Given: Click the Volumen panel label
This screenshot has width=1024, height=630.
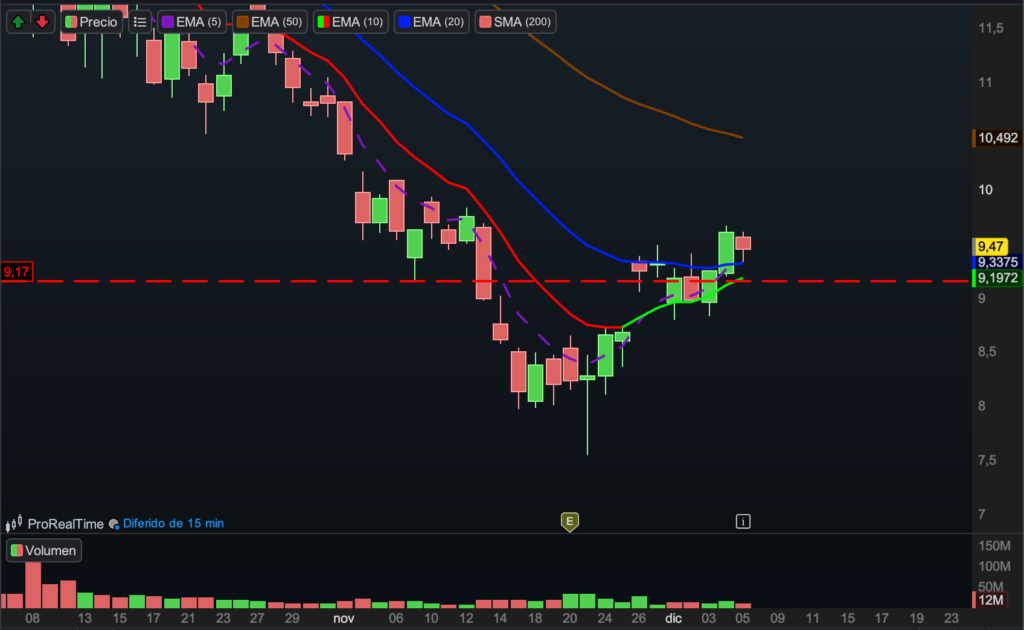Looking at the screenshot, I should coord(43,550).
